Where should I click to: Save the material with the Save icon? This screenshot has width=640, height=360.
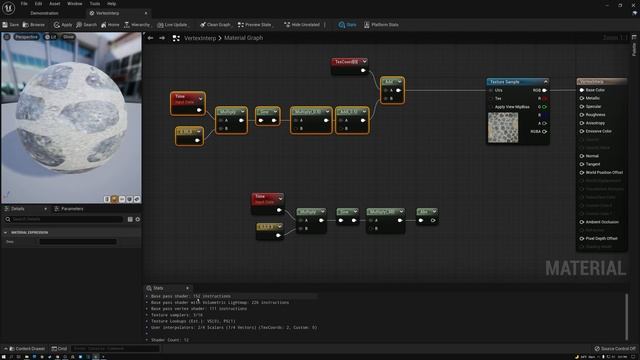point(11,25)
